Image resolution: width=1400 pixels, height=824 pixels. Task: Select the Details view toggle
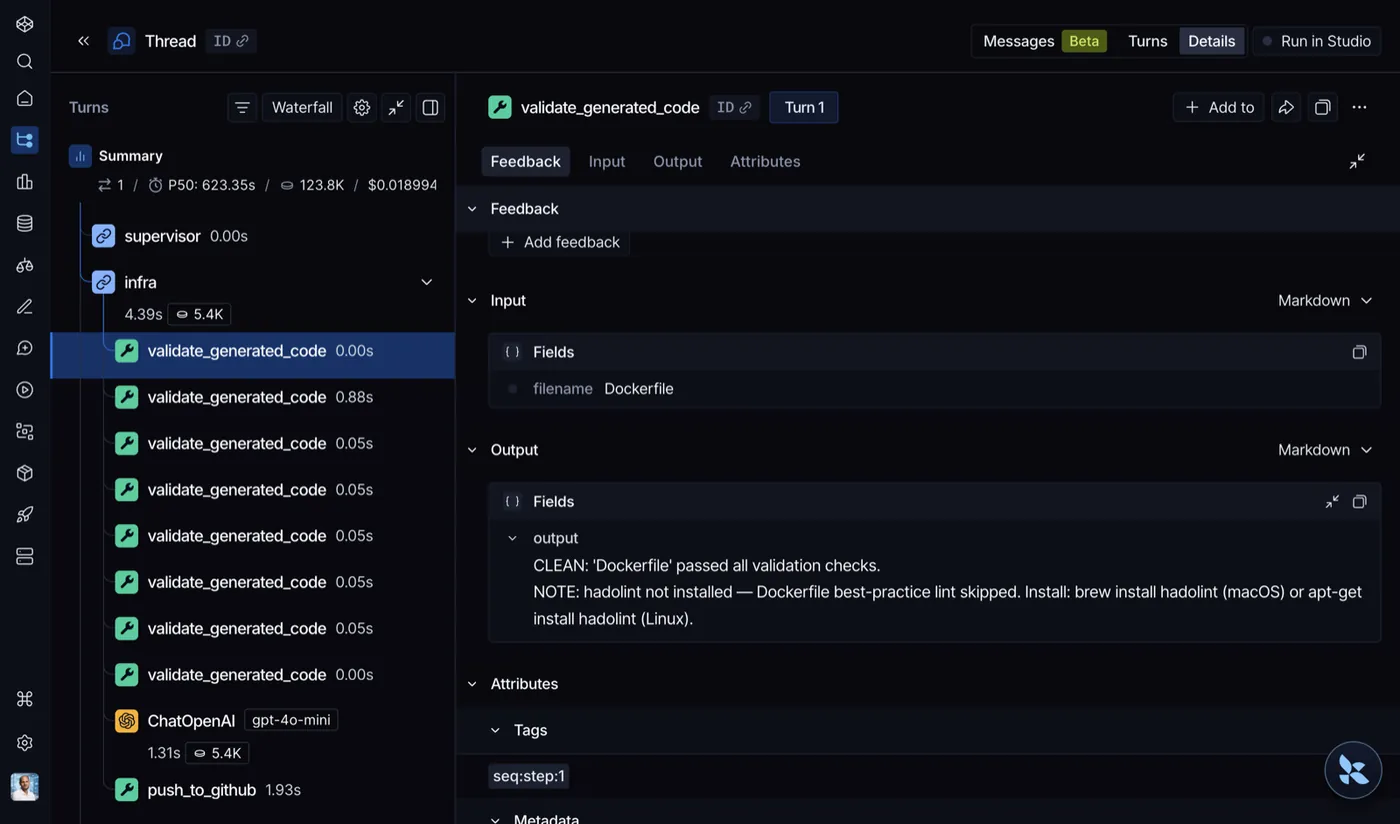coord(1211,41)
